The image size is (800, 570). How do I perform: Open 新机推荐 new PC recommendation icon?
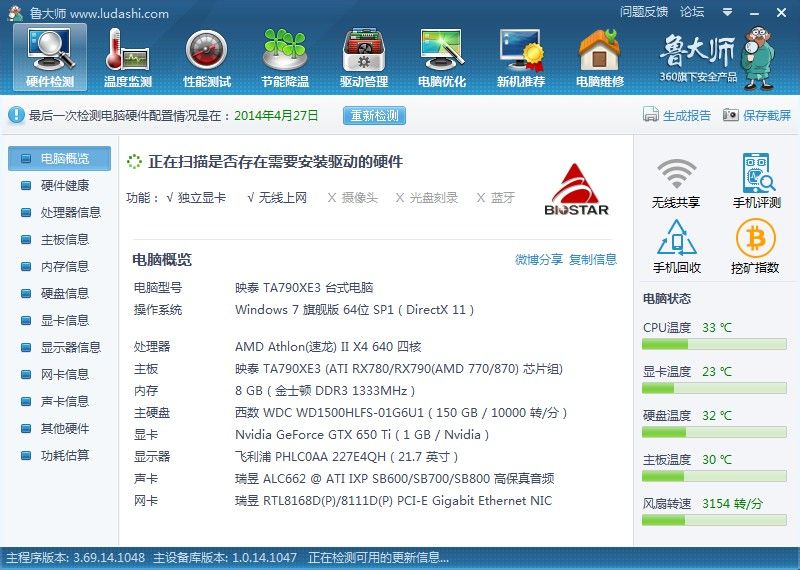tap(521, 58)
